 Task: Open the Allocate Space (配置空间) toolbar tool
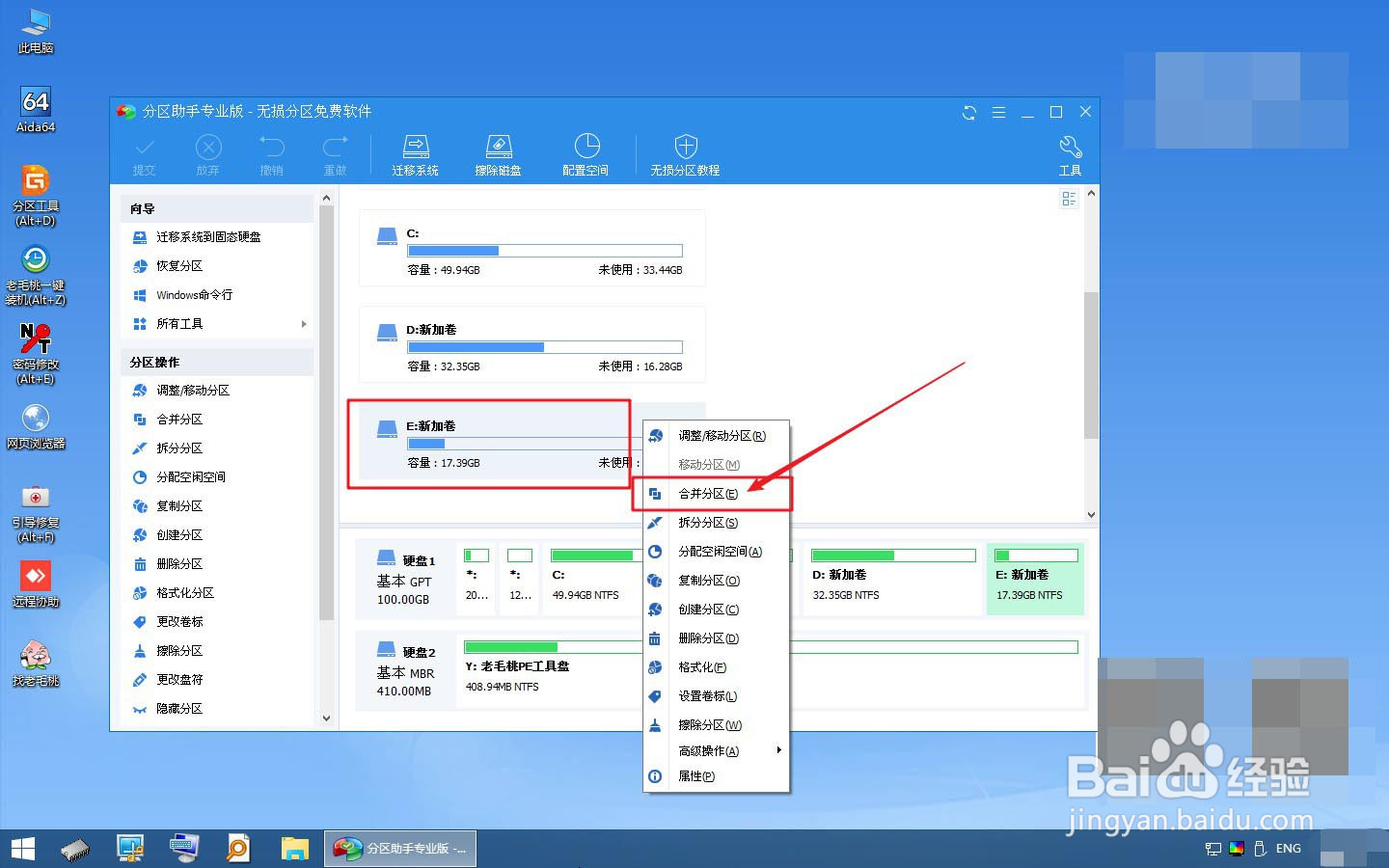click(586, 155)
